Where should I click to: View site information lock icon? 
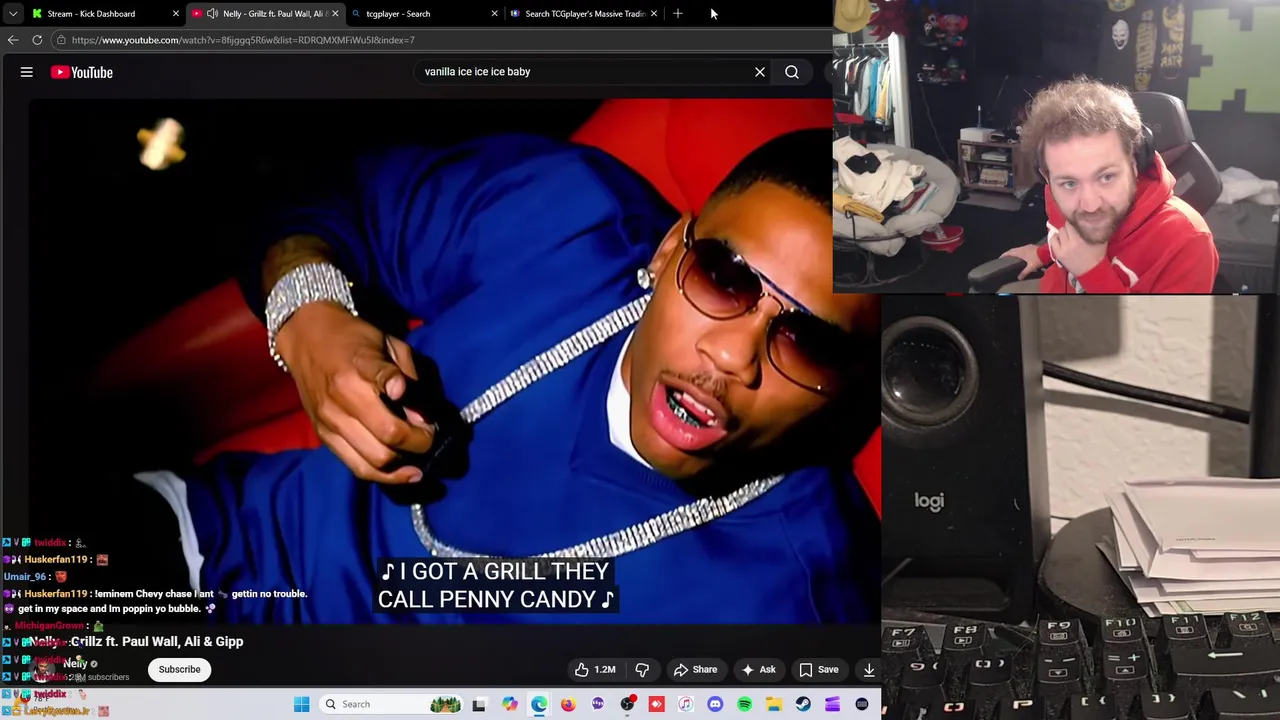(x=61, y=40)
